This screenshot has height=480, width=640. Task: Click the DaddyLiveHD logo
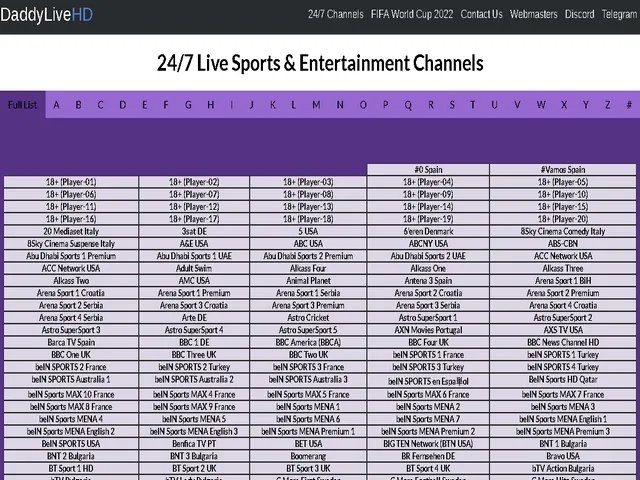[x=47, y=15]
